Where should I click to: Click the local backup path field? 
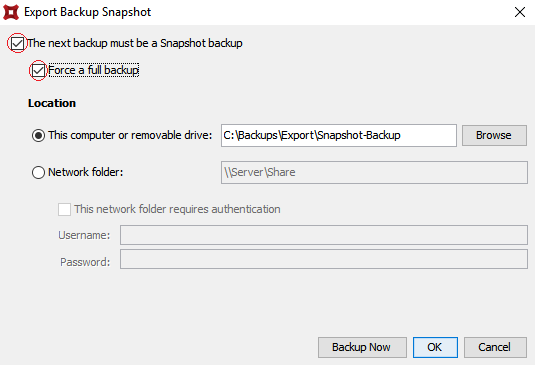(x=339, y=135)
